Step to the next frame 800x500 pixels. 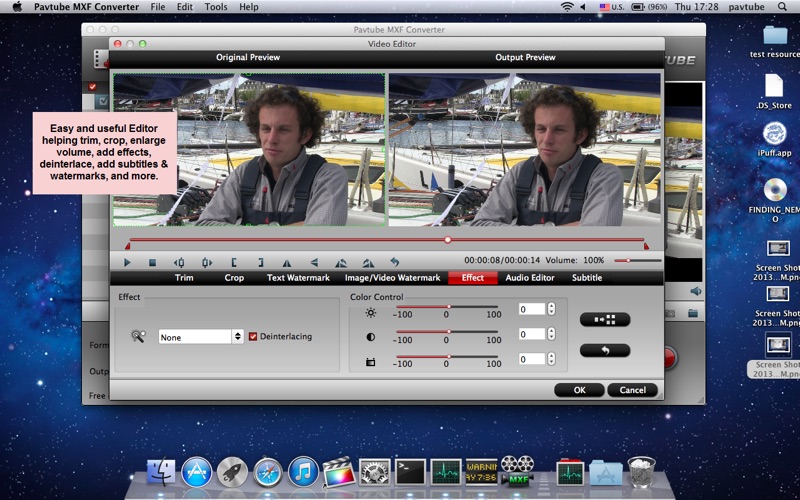pos(207,262)
